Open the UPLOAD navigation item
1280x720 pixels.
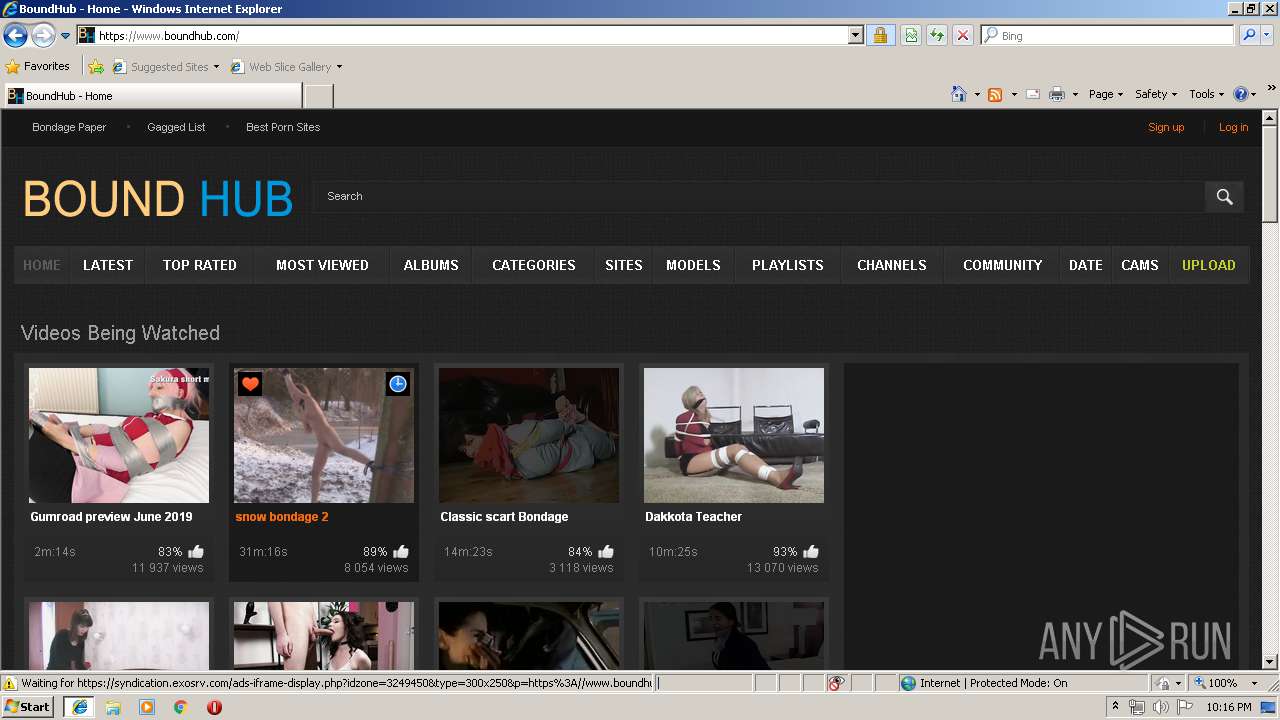click(x=1209, y=265)
